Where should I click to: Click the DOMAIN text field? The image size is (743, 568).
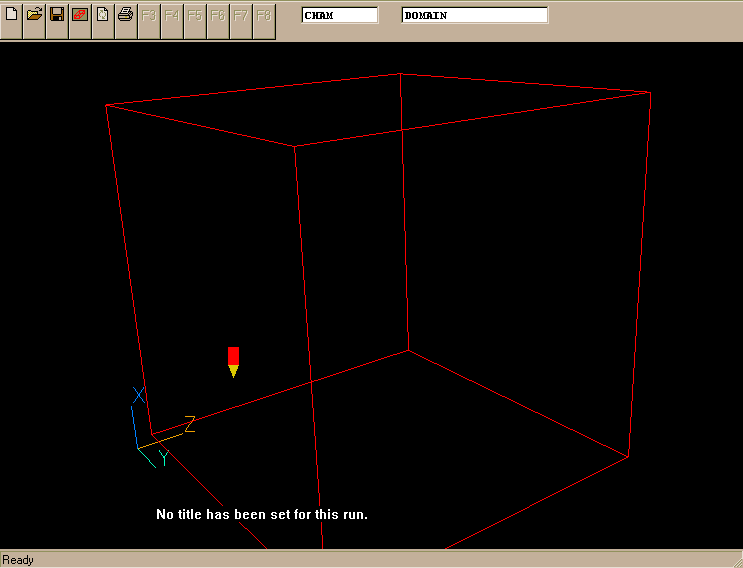tap(474, 16)
